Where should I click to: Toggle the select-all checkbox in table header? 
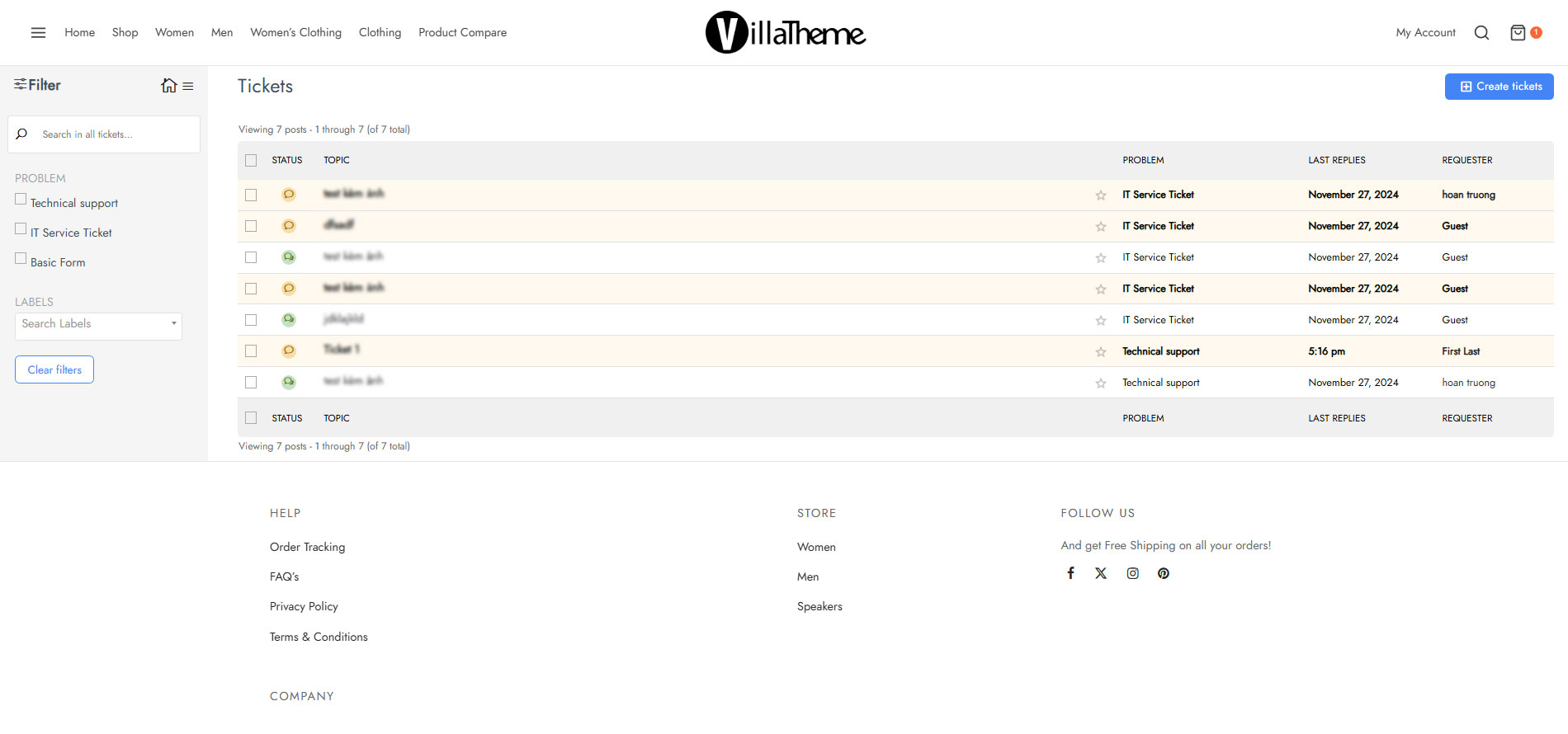(x=251, y=161)
